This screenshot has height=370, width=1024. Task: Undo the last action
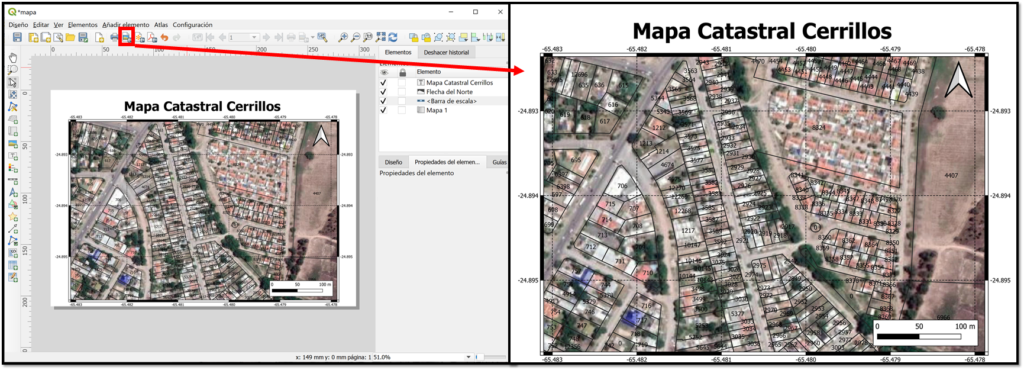click(164, 37)
